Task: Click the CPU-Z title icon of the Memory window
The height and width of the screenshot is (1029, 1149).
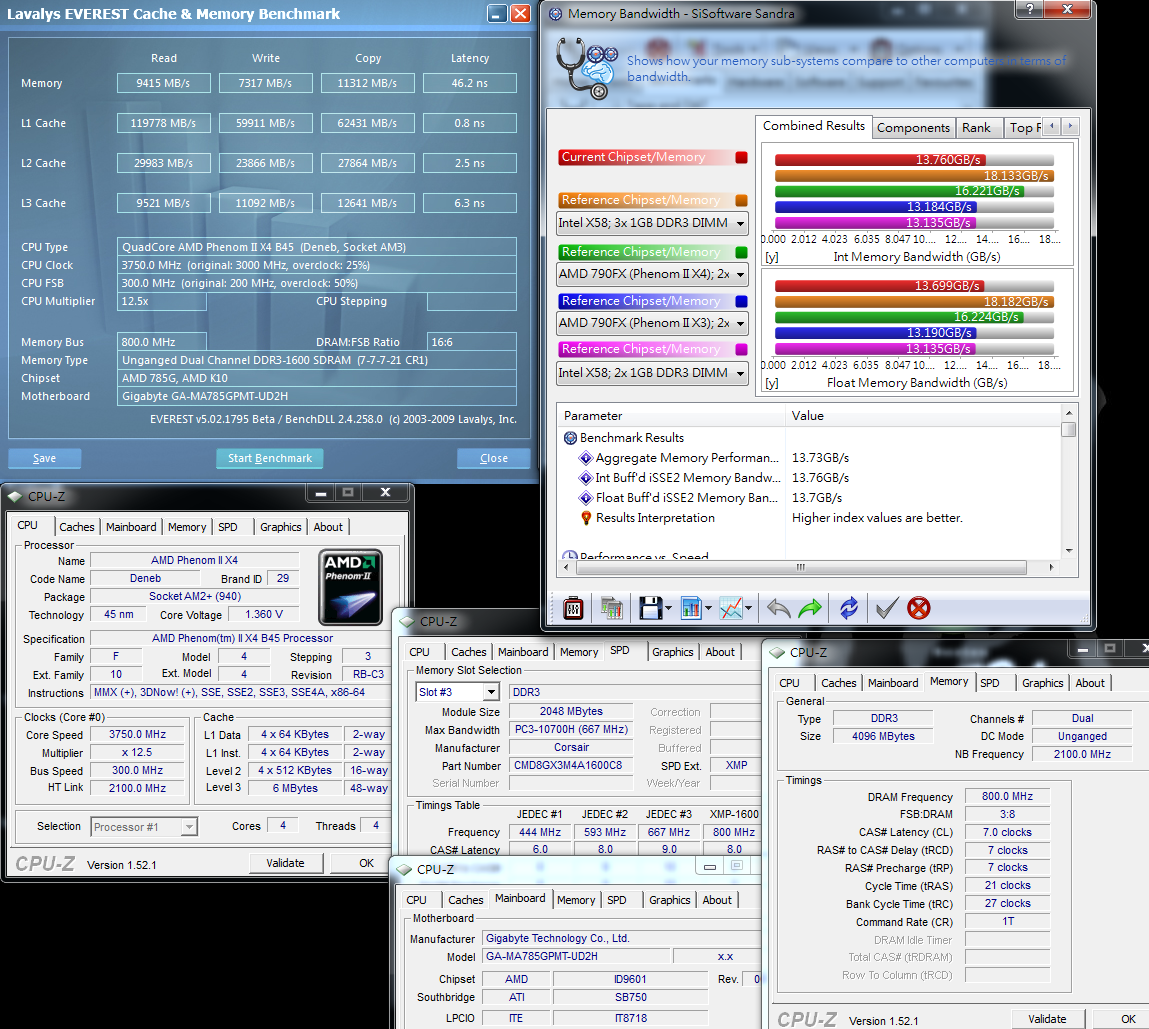Action: coord(777,652)
